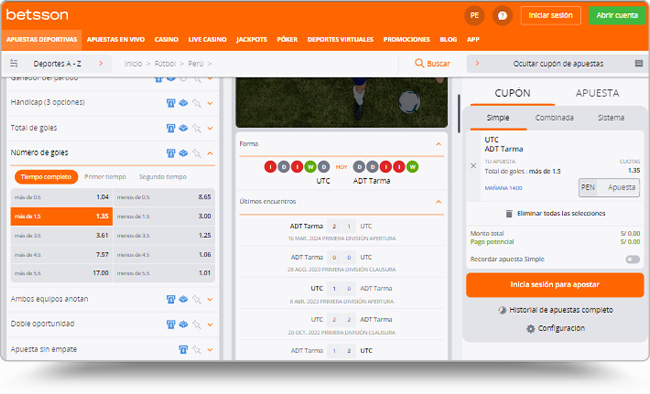Select the Primer tiempo option
This screenshot has width=650, height=394.
click(x=105, y=177)
